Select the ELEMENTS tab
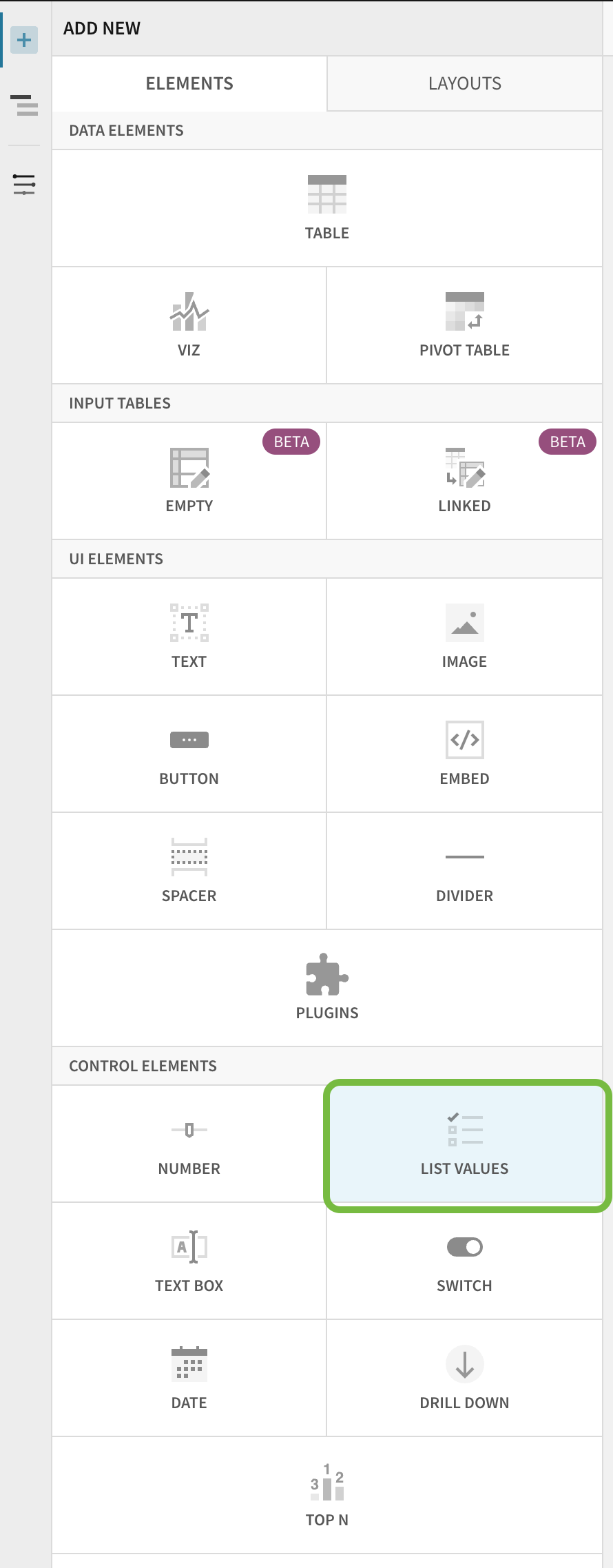 point(189,83)
